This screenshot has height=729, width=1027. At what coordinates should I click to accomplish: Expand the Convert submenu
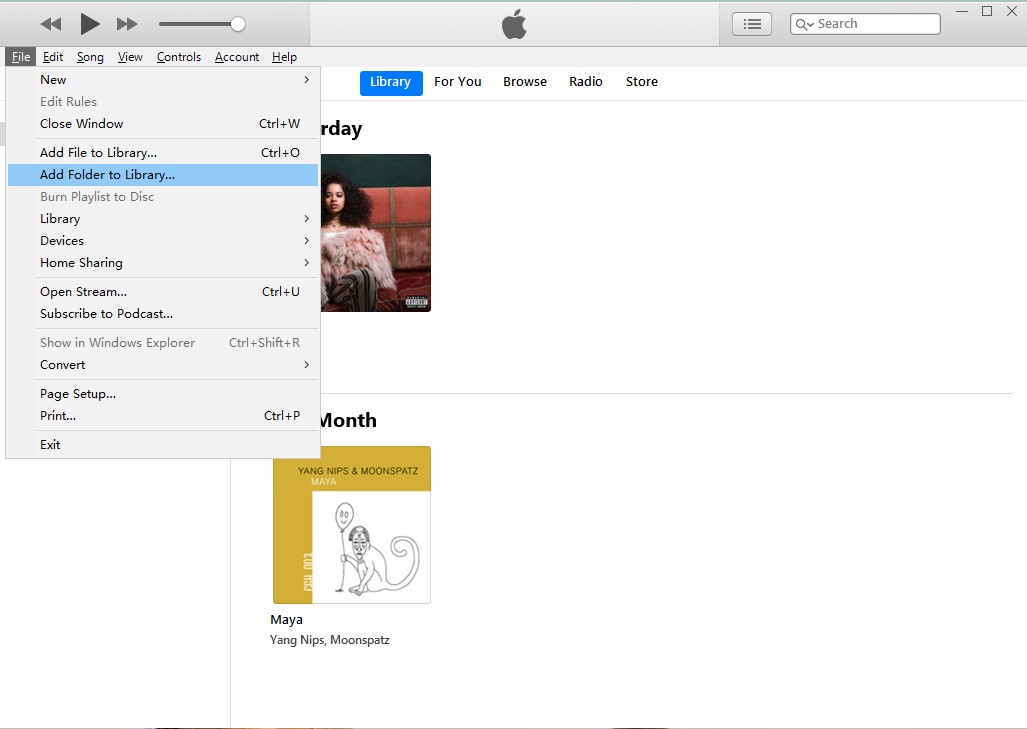[163, 365]
